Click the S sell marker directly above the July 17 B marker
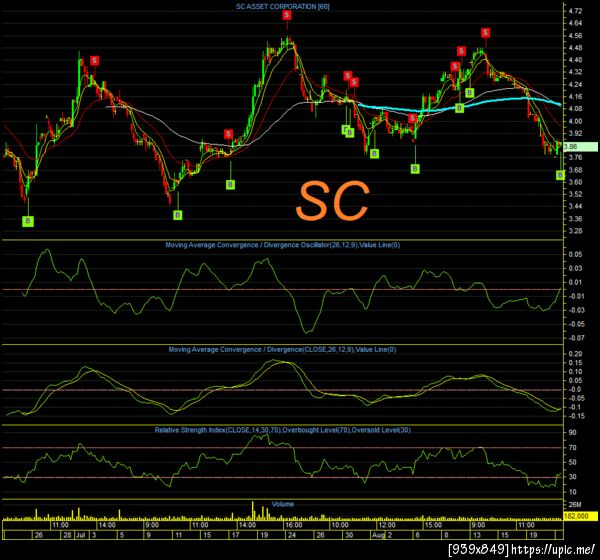 pyautogui.click(x=228, y=134)
